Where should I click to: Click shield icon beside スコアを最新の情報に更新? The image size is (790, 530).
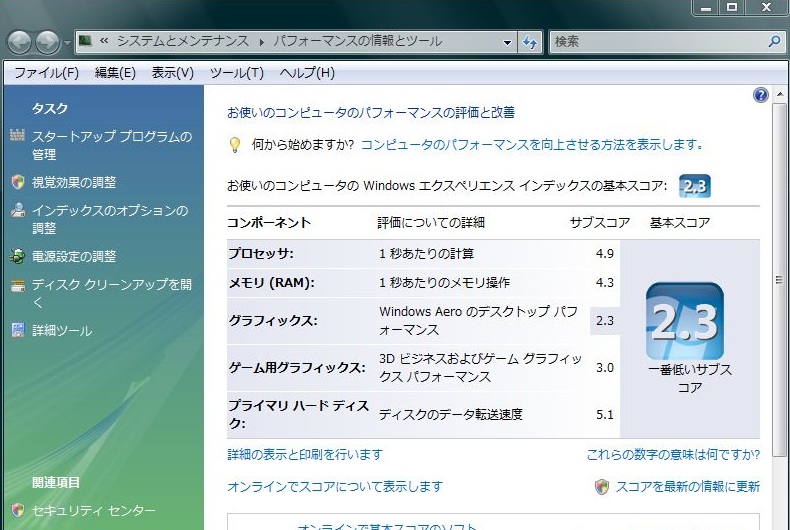click(x=602, y=486)
